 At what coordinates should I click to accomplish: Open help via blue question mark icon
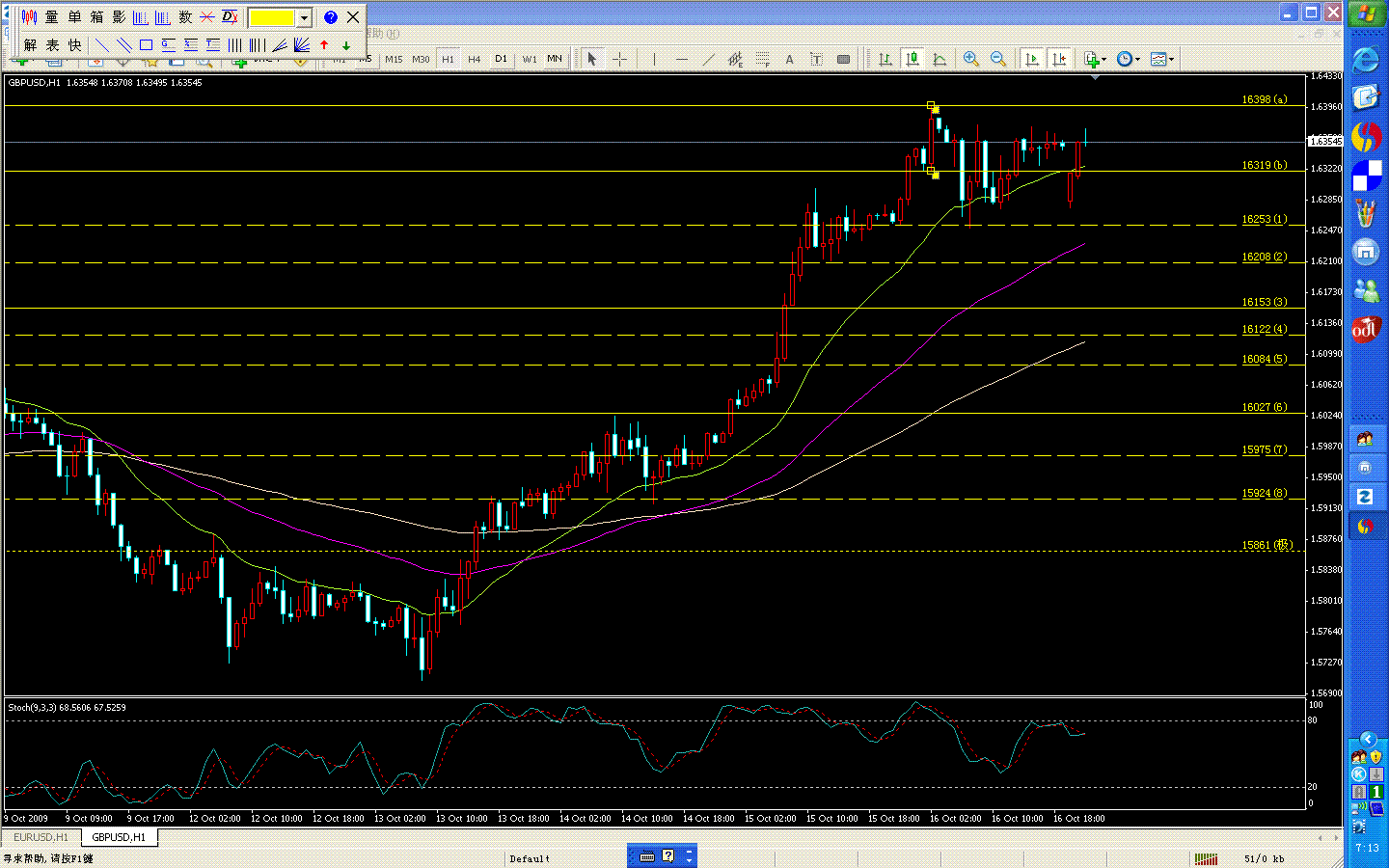click(330, 17)
